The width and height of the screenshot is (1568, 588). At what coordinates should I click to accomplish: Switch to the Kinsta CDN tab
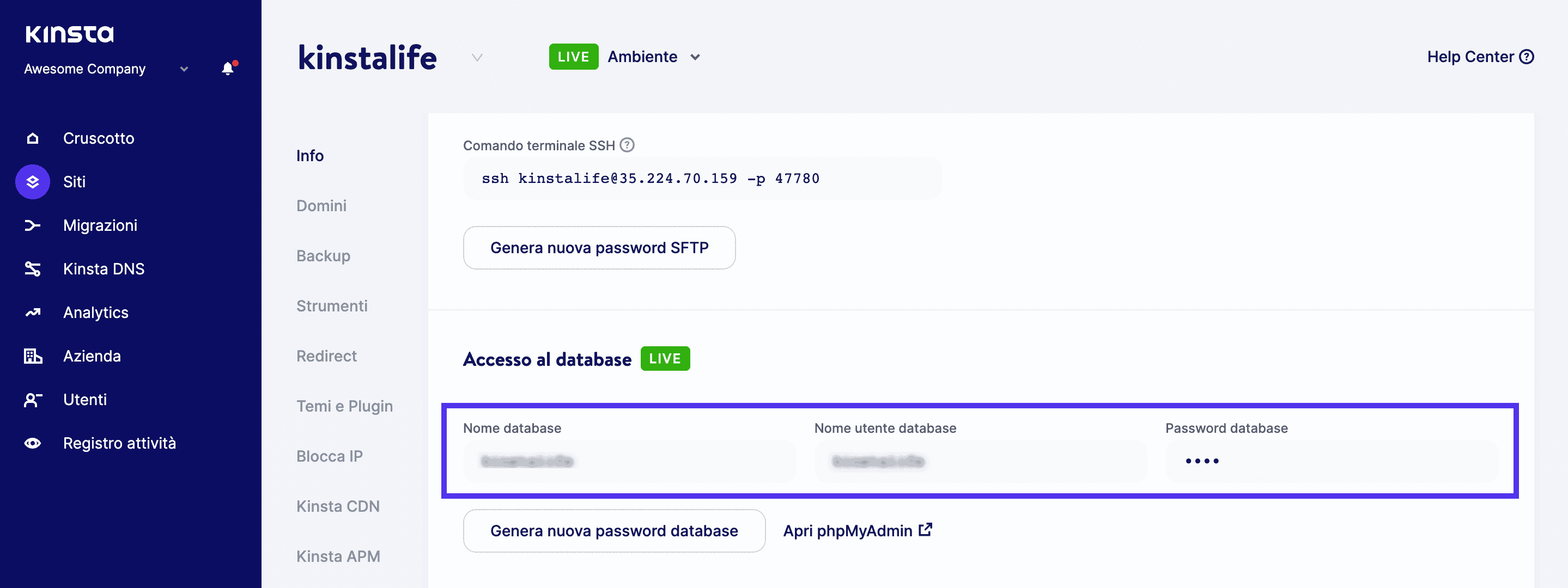tap(338, 506)
